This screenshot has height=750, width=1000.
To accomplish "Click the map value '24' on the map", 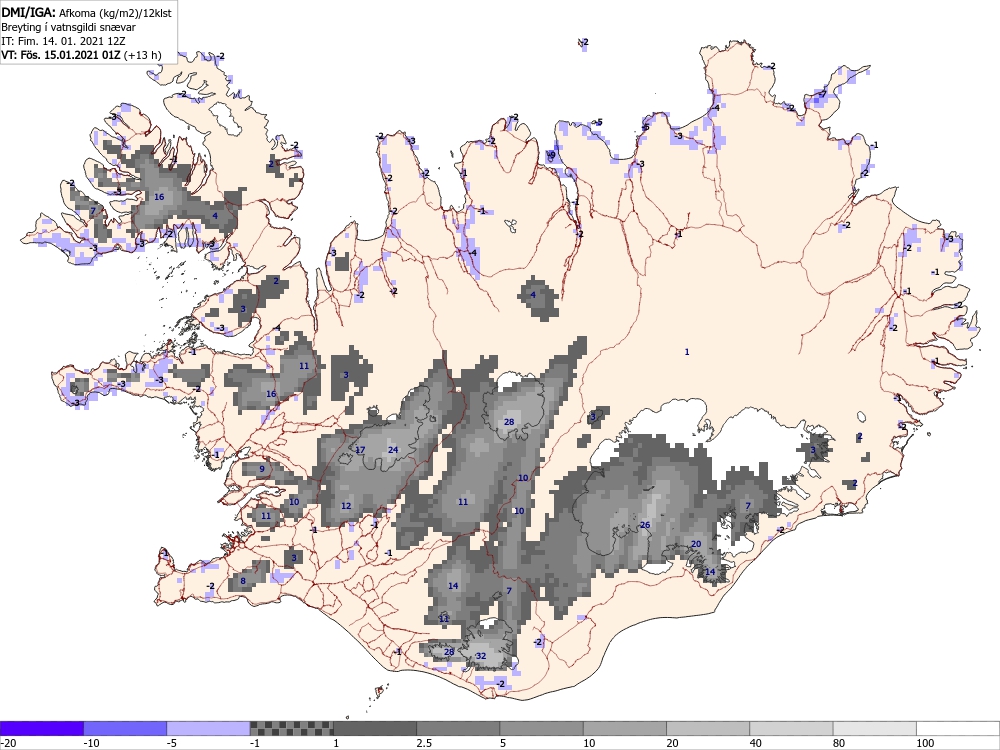I will 393,450.
